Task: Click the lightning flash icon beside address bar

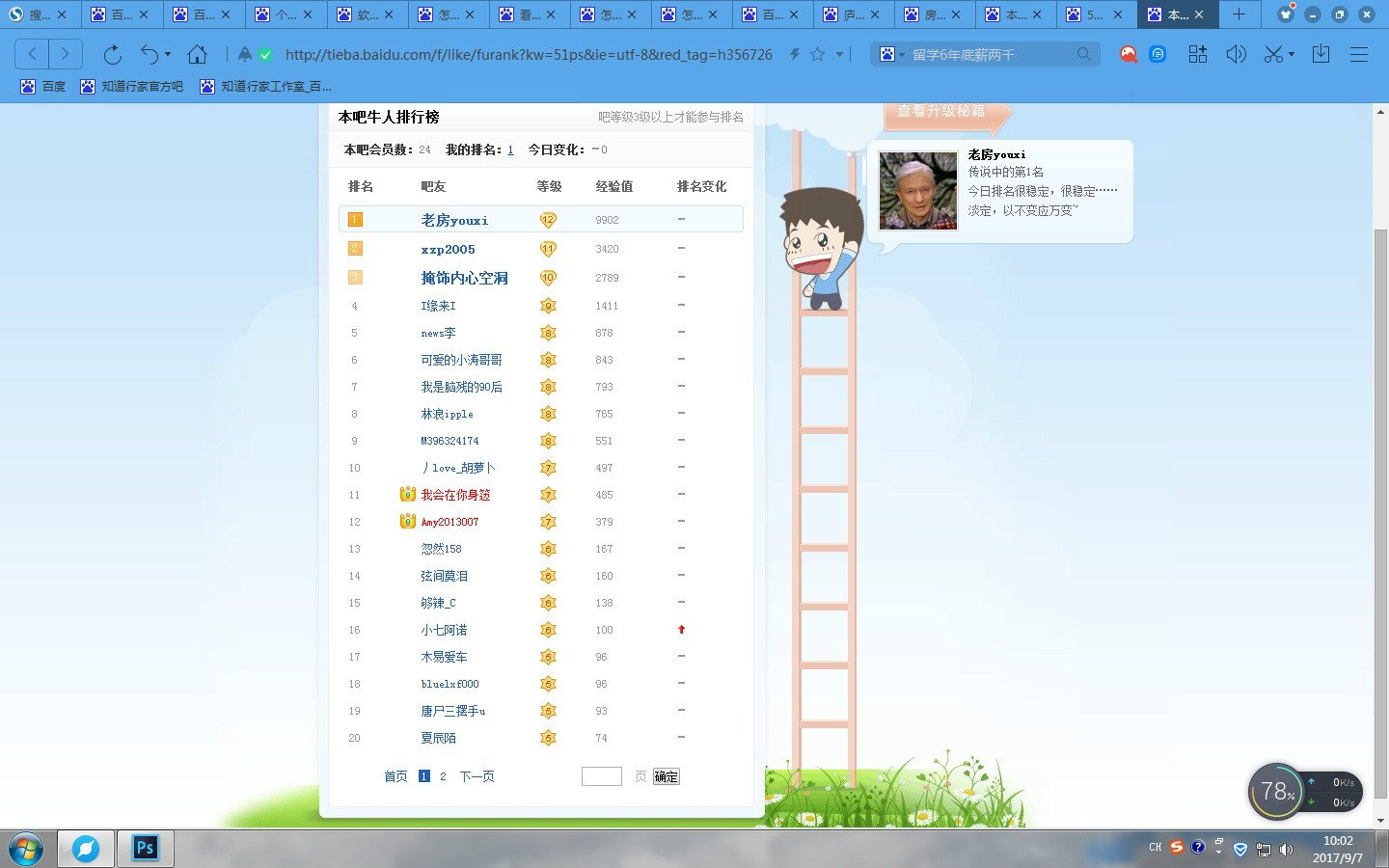Action: [793, 54]
